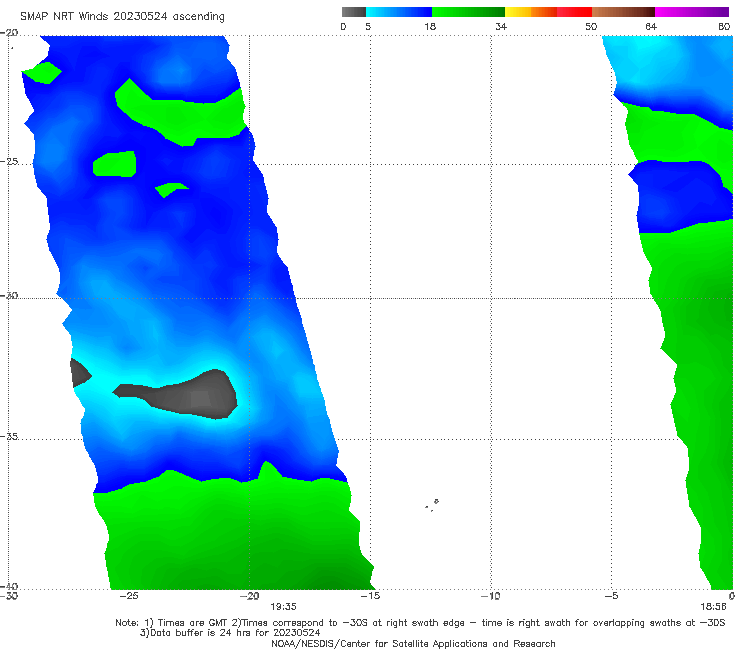Click the note '3)Data buffer is 24 hrs for 20230524'
740x650 pixels.
(230, 633)
